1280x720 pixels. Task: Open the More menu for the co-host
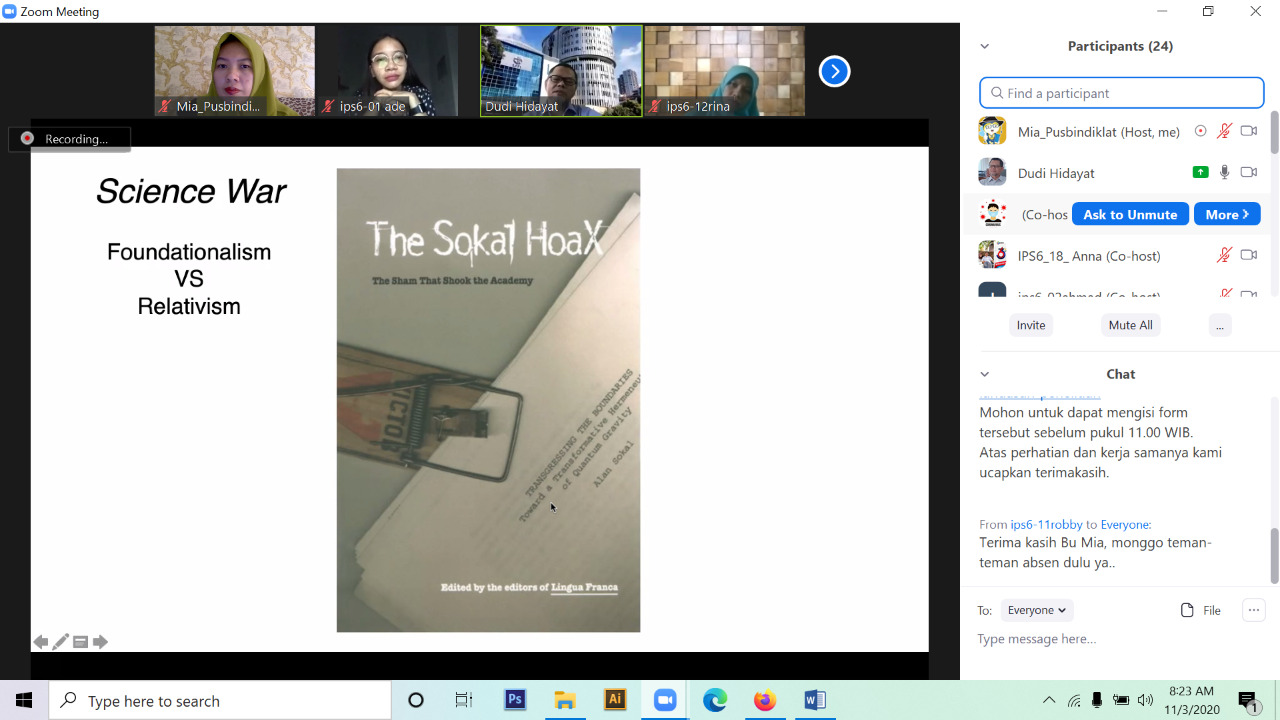point(1226,214)
